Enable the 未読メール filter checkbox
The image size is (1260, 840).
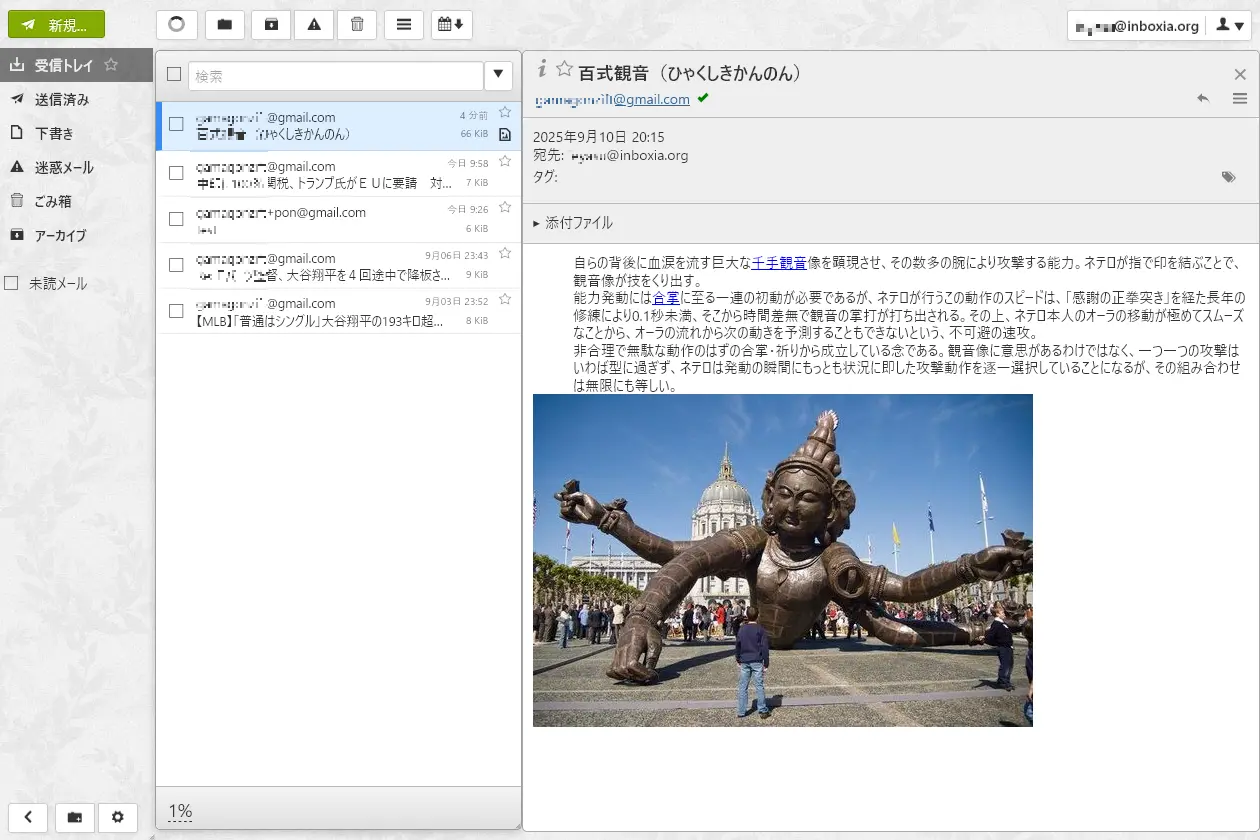pyautogui.click(x=12, y=283)
